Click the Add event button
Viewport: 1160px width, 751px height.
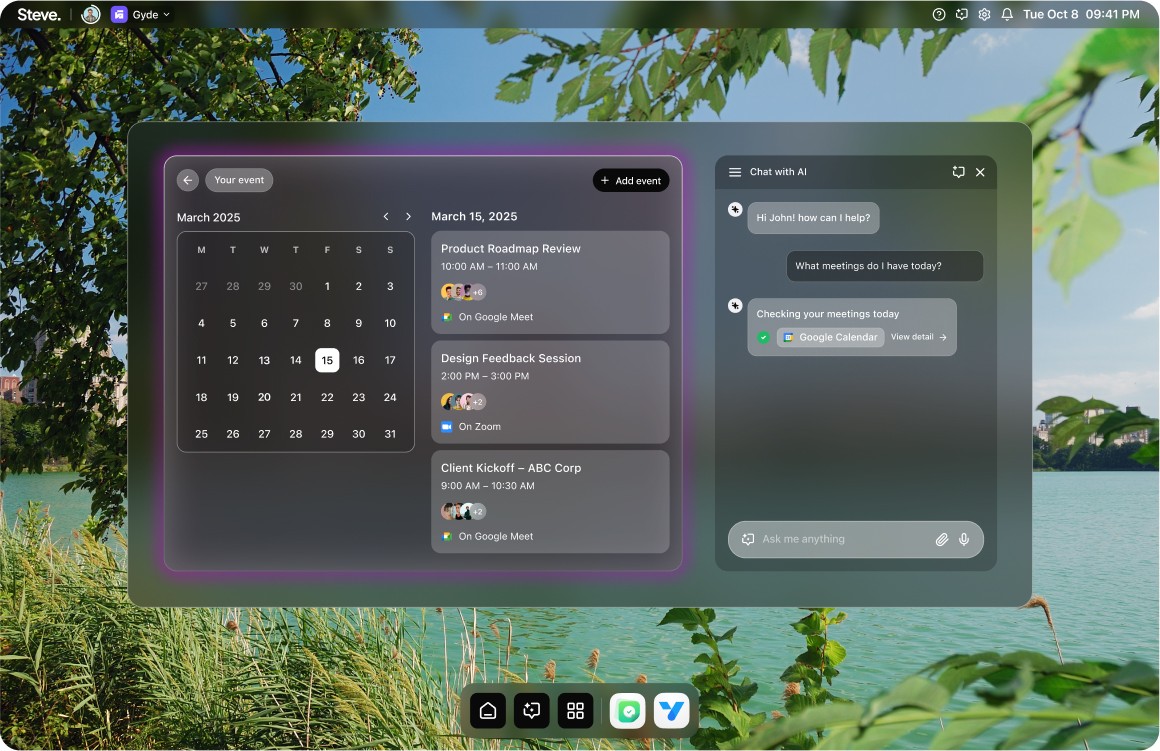click(631, 181)
